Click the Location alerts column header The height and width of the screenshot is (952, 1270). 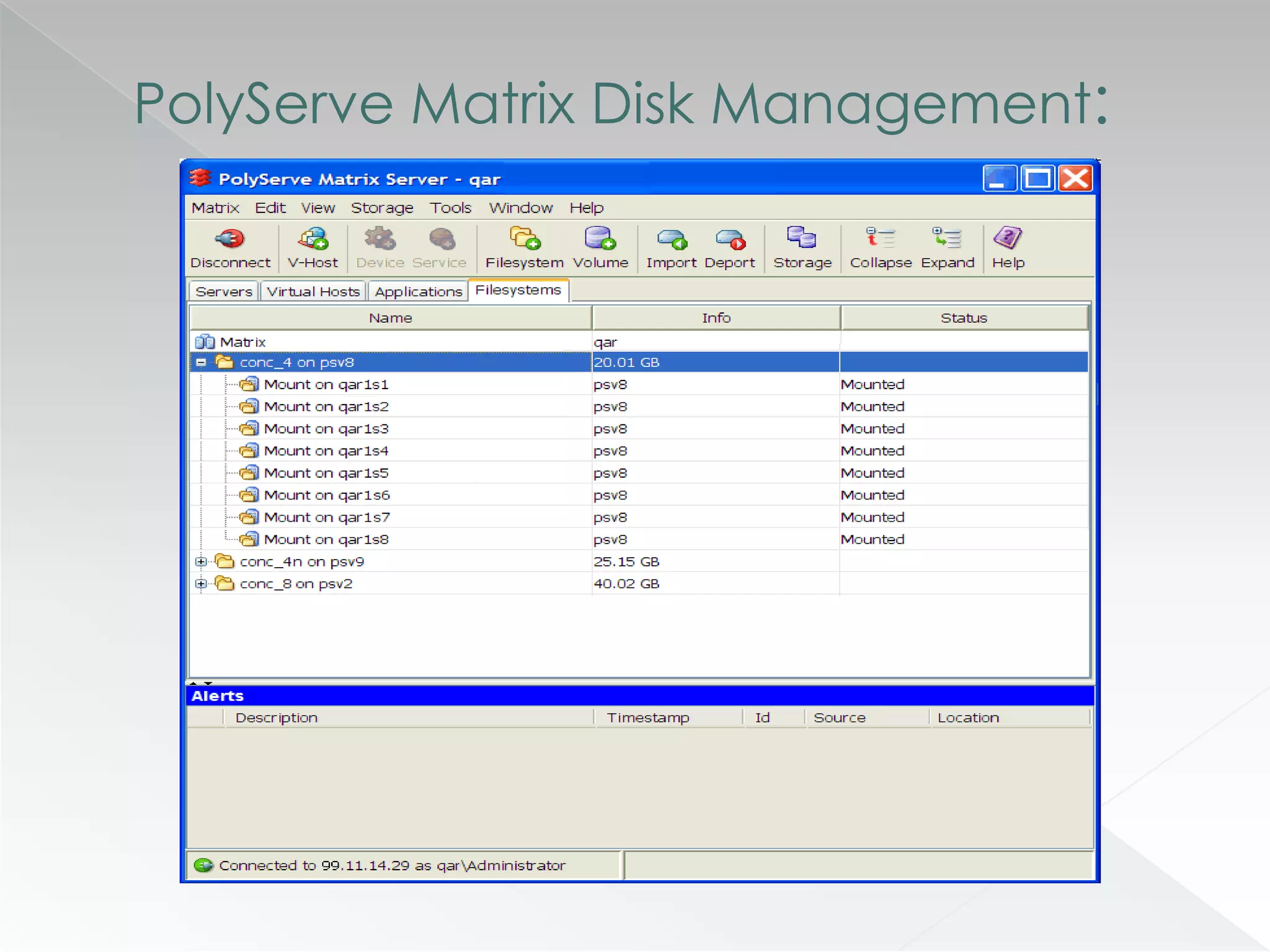1010,718
